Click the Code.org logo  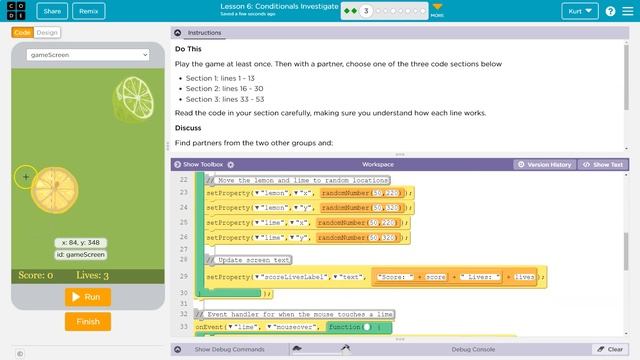(x=16, y=11)
